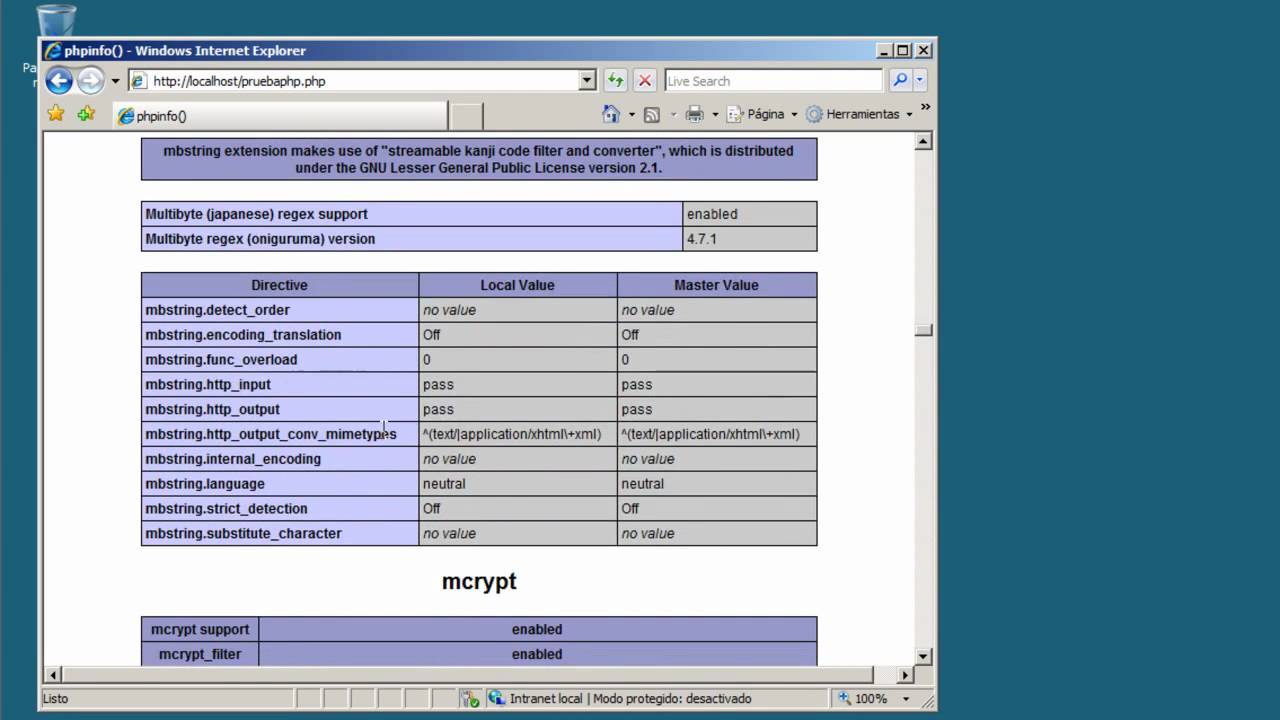
Task: Expand the Print options dropdown arrow
Action: click(715, 114)
